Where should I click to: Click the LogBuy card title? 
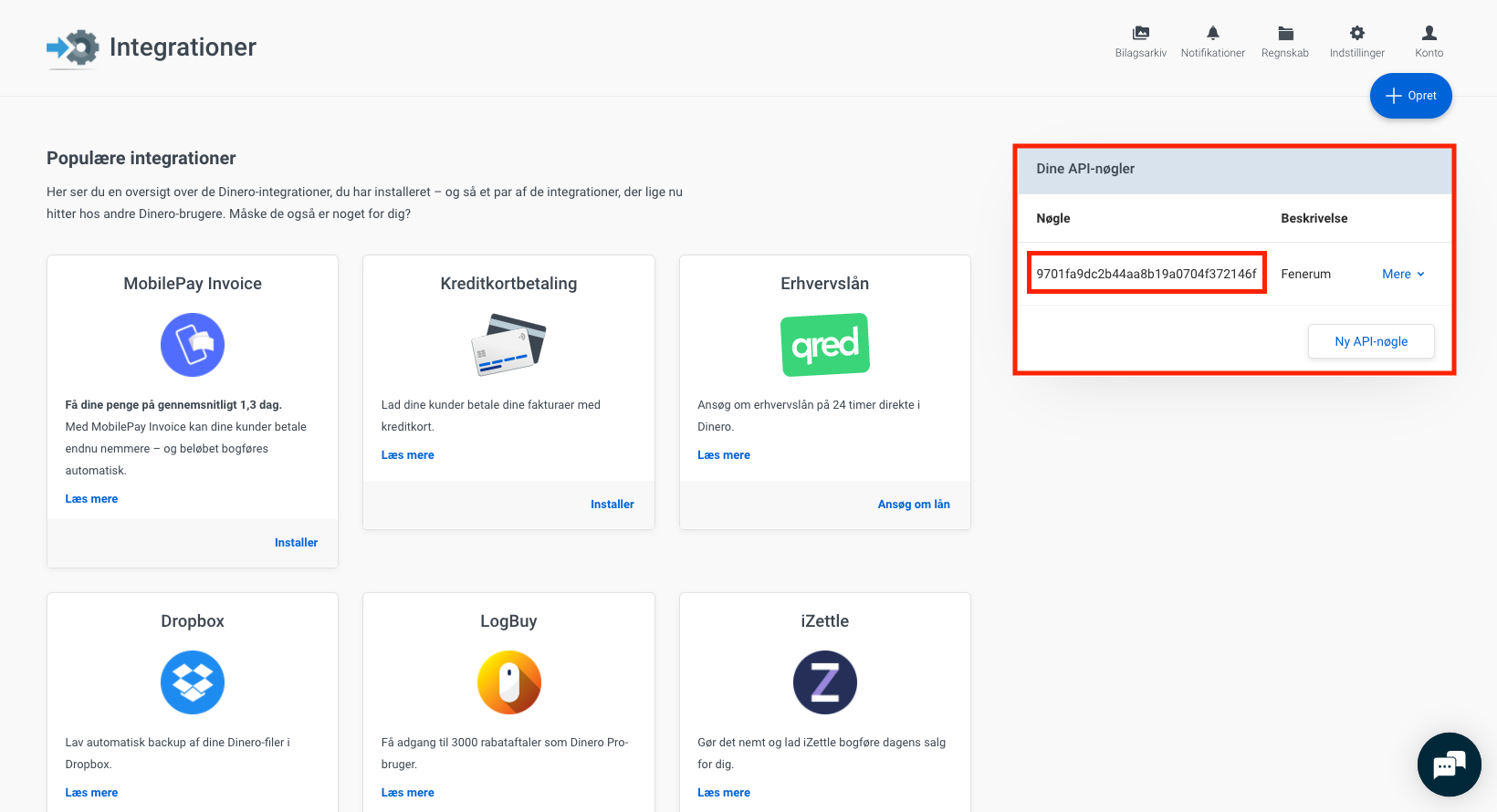coord(508,621)
